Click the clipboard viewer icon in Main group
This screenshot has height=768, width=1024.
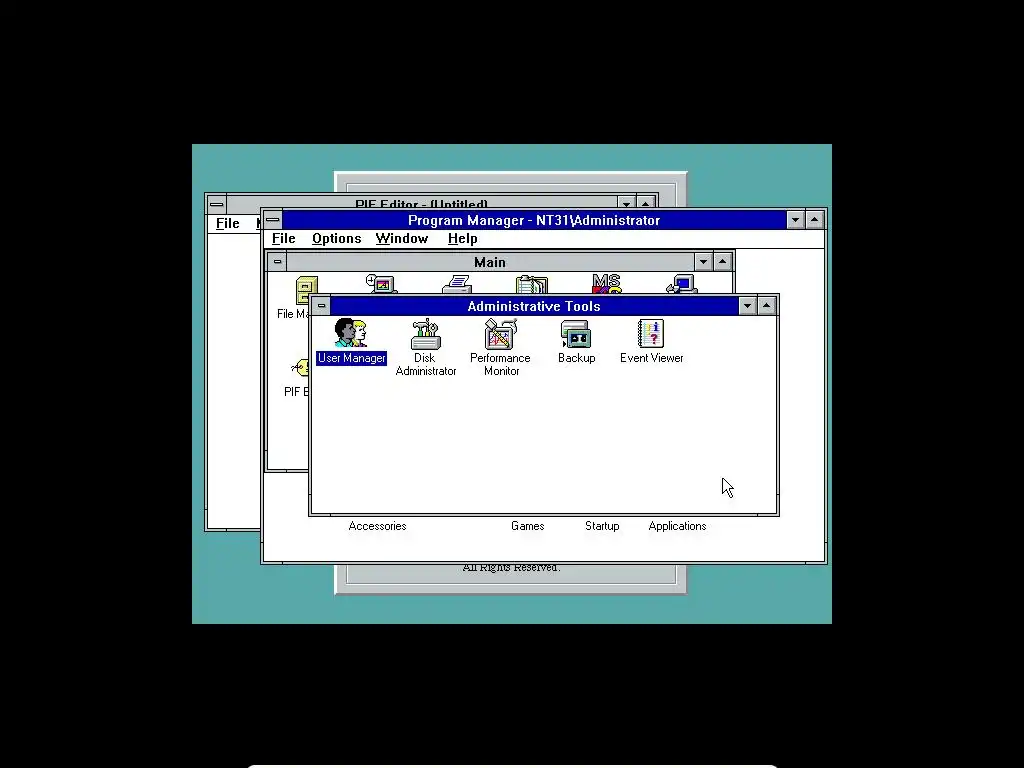click(532, 285)
